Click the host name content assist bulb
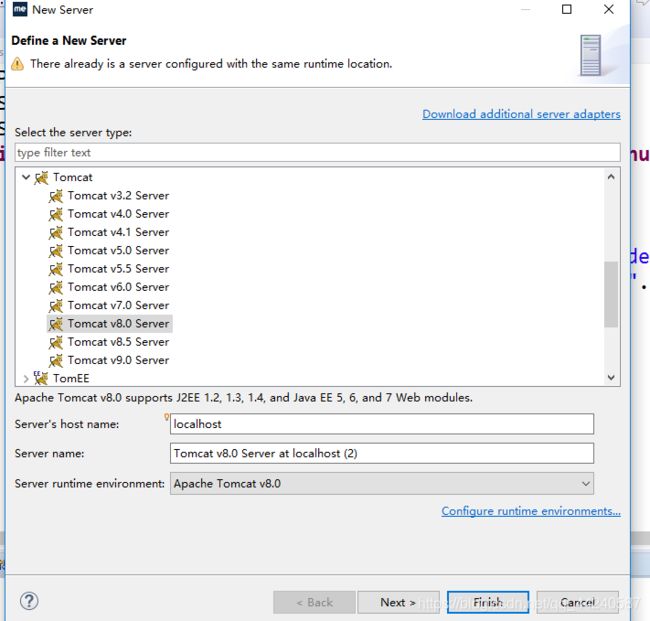This screenshot has width=650, height=621. [x=166, y=417]
